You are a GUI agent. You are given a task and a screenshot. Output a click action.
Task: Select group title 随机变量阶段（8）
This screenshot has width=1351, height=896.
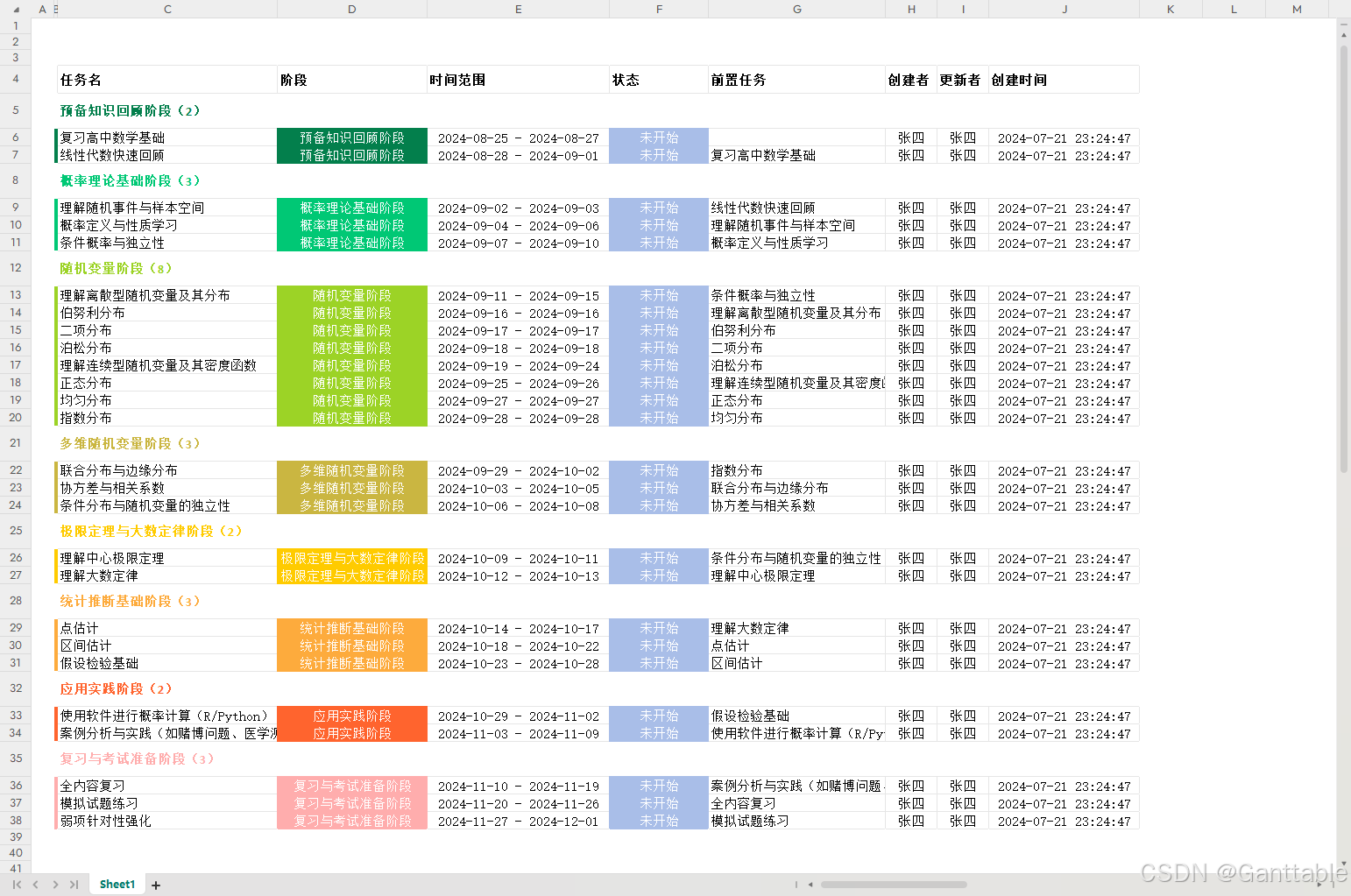[117, 268]
